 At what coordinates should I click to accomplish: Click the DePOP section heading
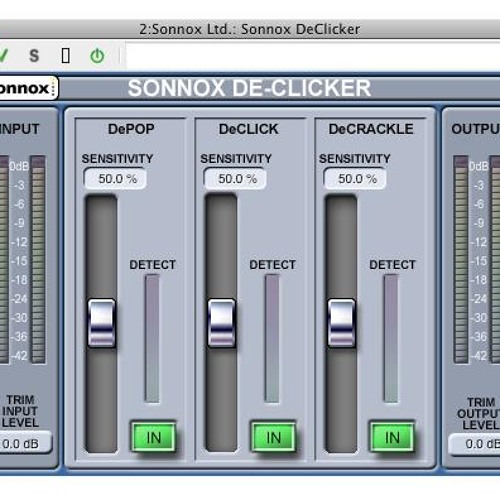pyautogui.click(x=131, y=129)
